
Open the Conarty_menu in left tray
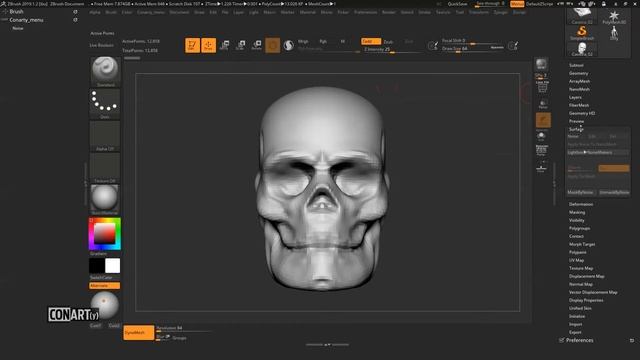click(26, 20)
